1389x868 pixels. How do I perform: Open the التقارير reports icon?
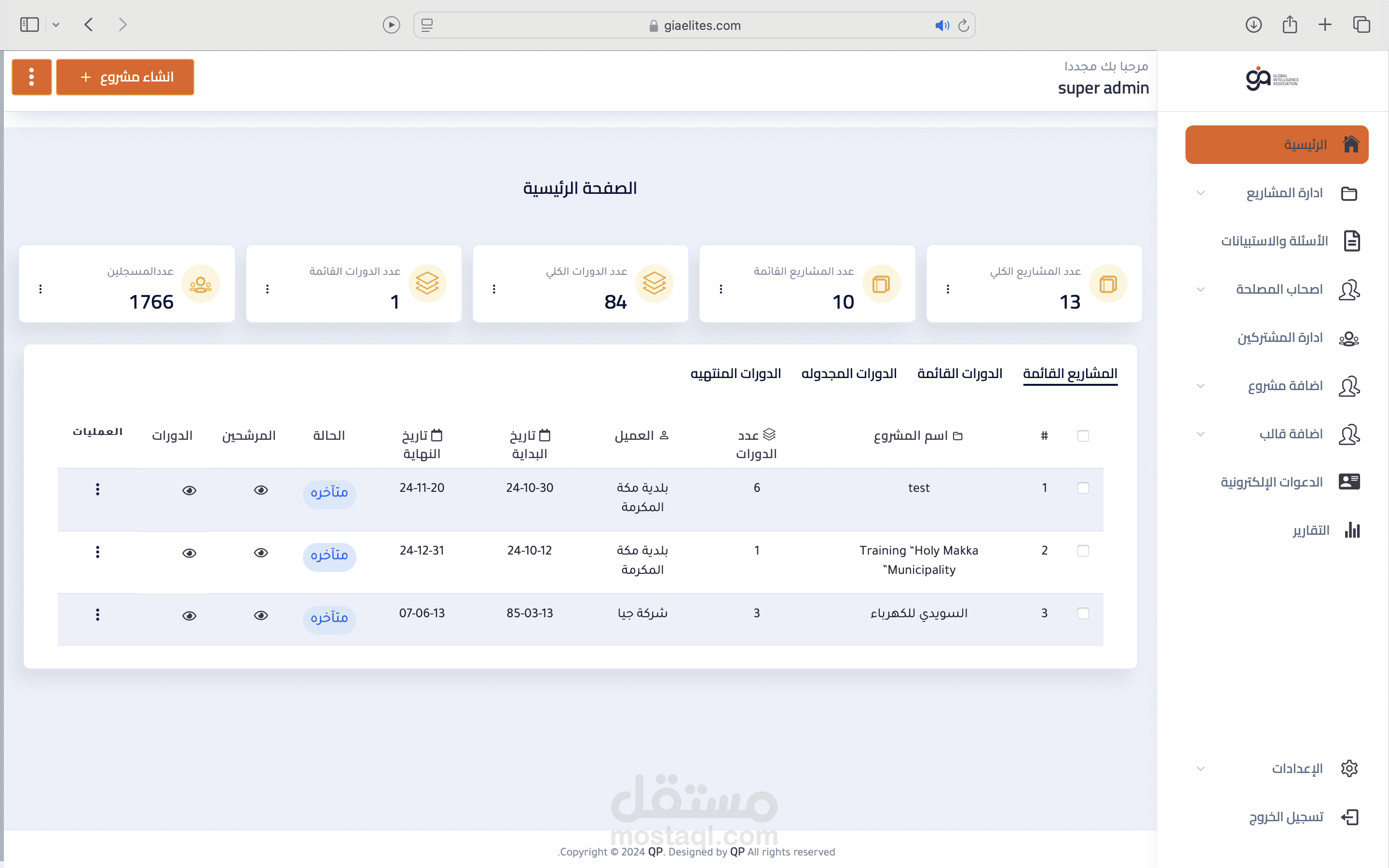1352,529
